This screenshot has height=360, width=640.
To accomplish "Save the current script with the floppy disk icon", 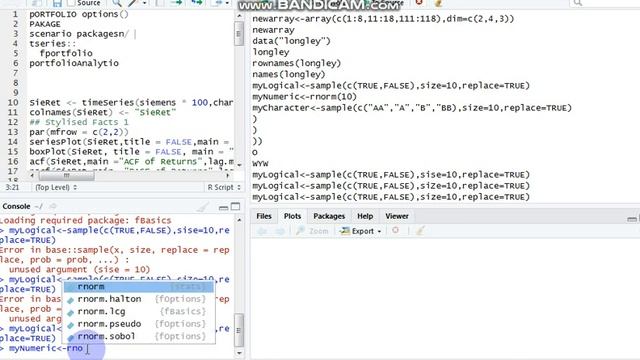I will click(57, 3).
